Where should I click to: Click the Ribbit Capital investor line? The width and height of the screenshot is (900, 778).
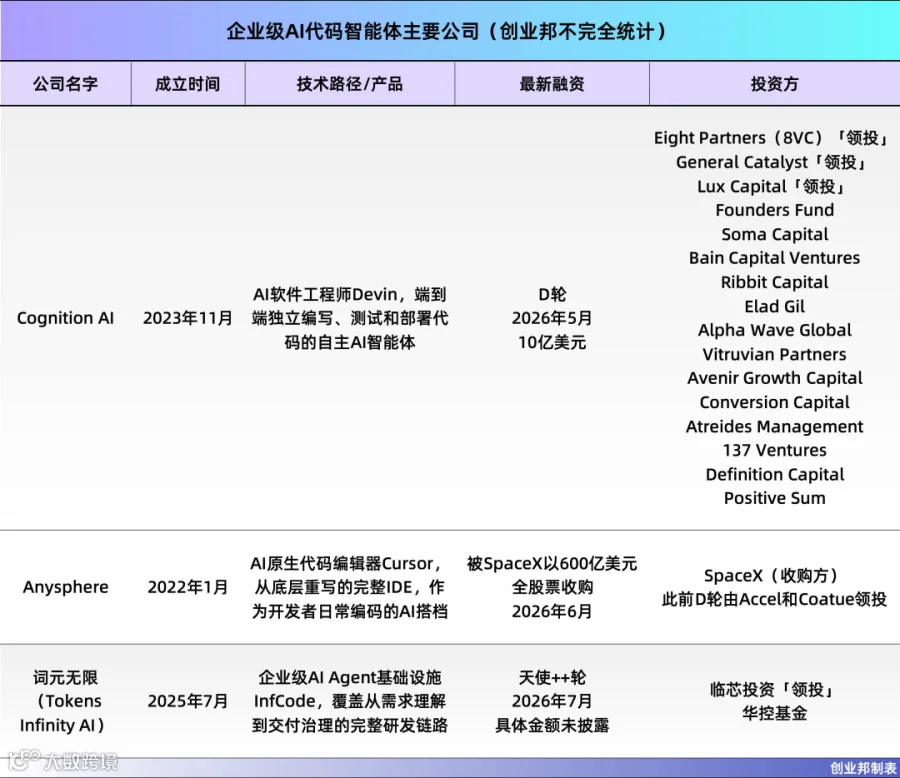(774, 282)
